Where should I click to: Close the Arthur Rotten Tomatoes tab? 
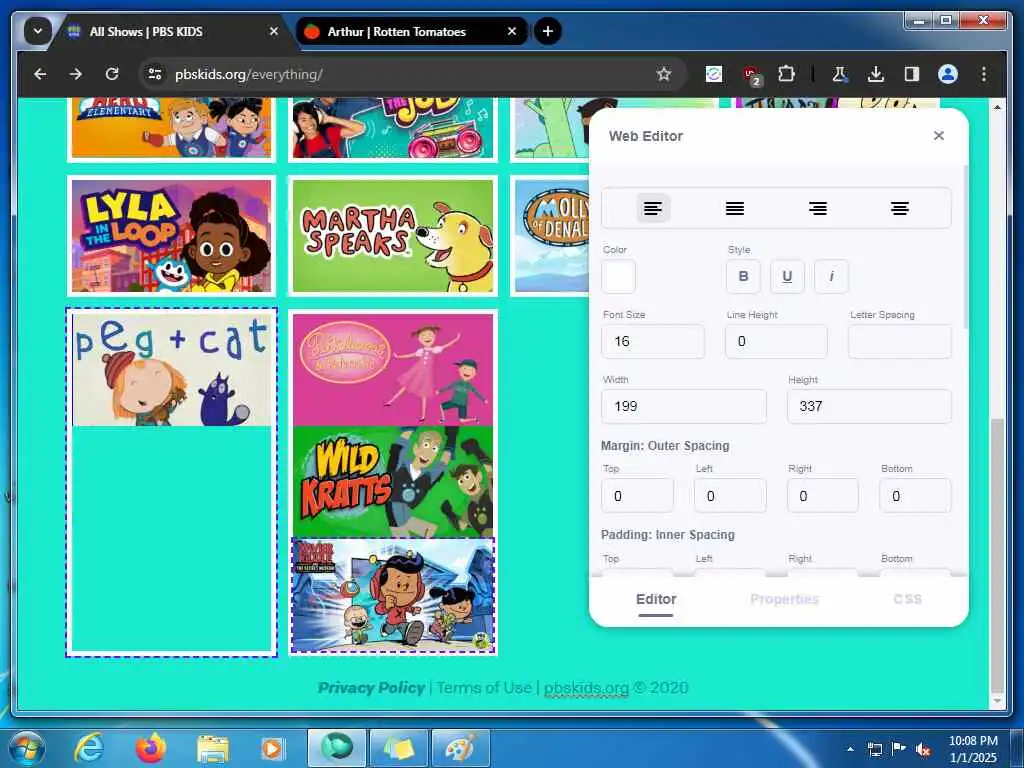pyautogui.click(x=512, y=31)
